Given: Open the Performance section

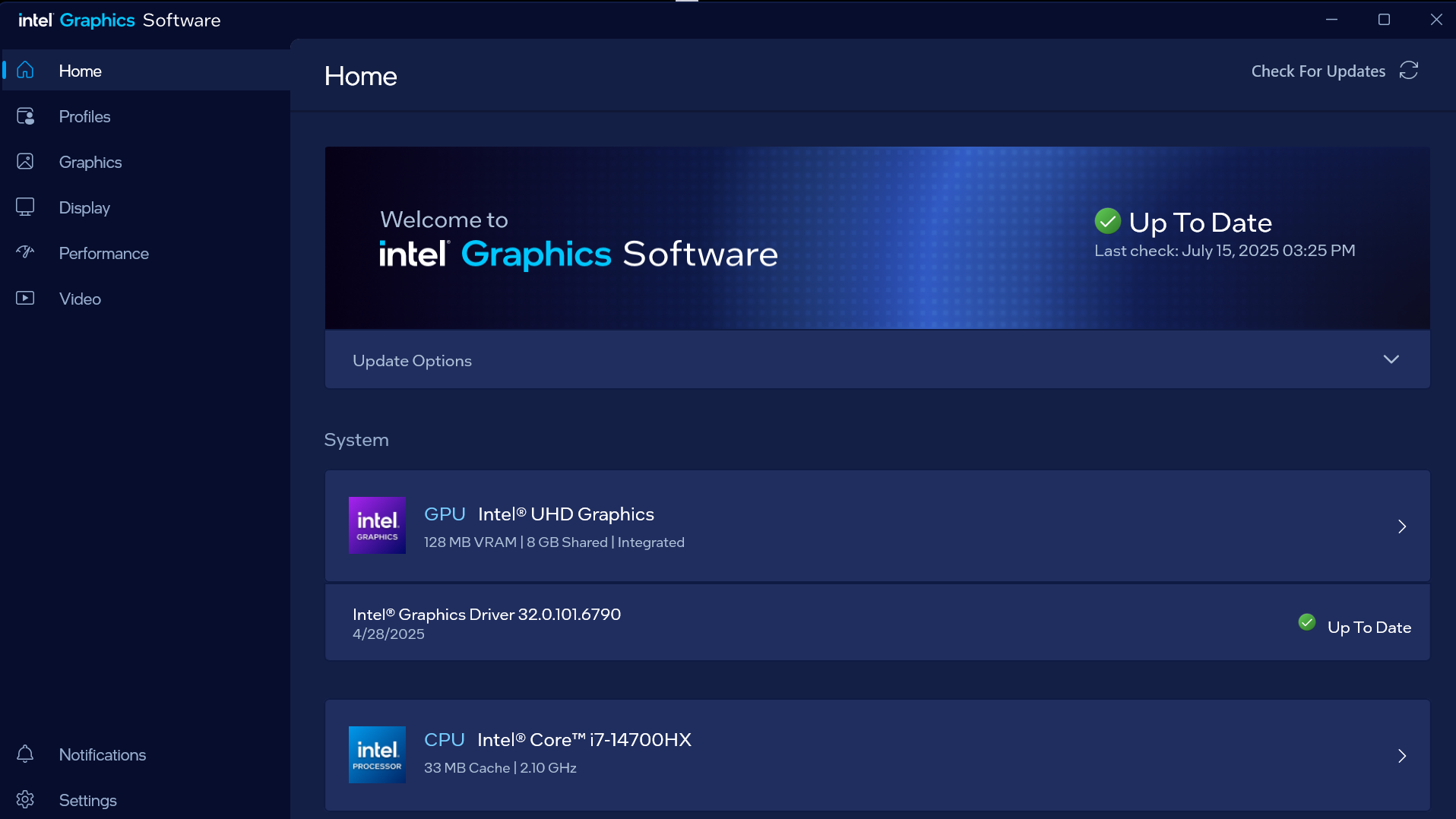Looking at the screenshot, I should [x=146, y=253].
